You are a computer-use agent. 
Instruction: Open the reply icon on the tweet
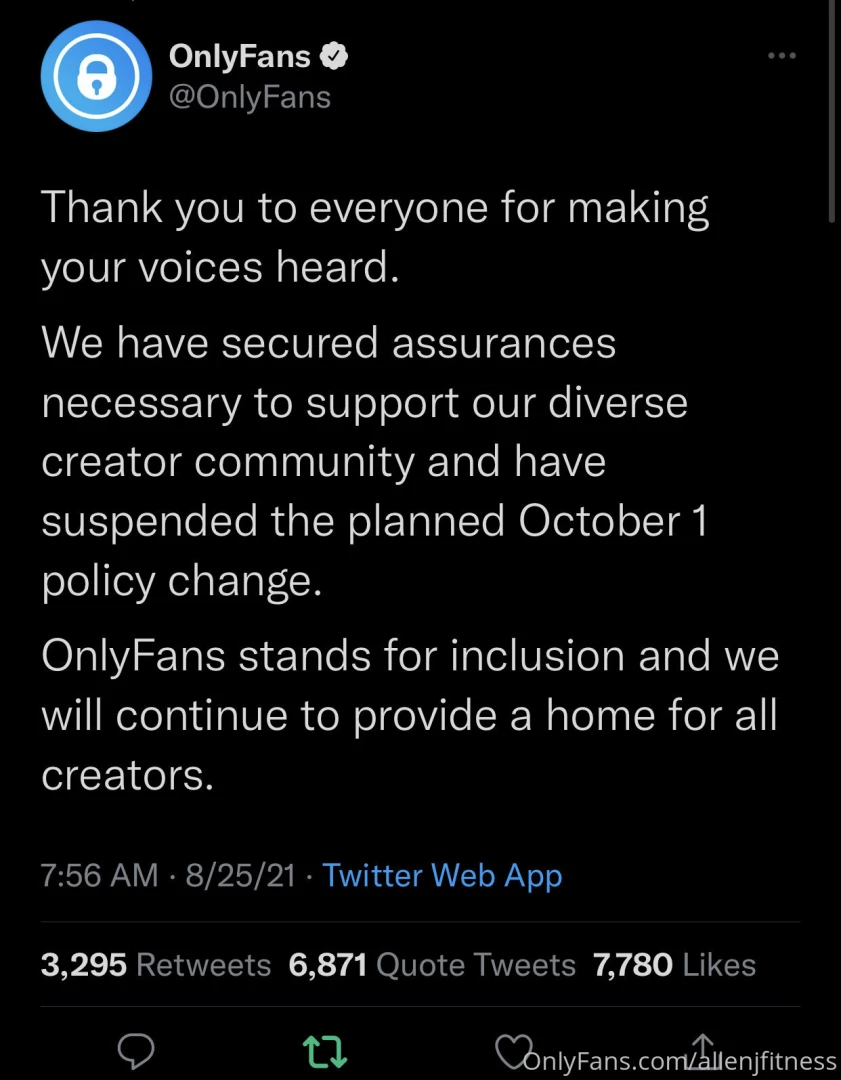point(136,1051)
